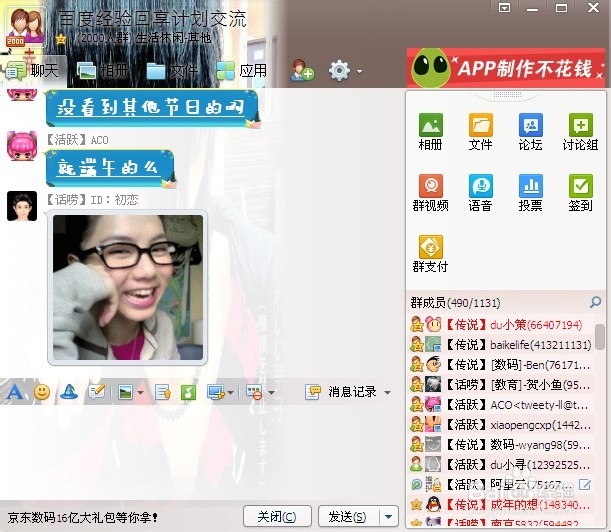Screen dimensions: 611x532
Task: Click the 发送(S) send button
Action: click(x=348, y=517)
